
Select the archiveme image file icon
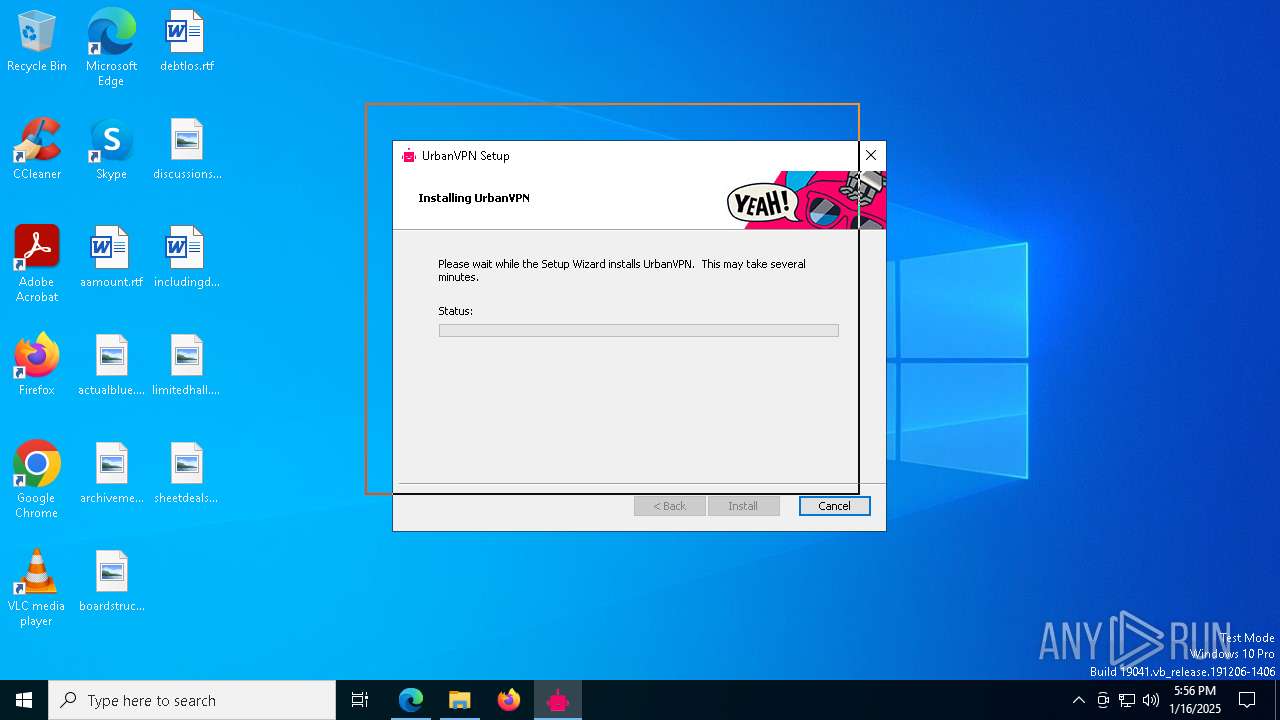click(x=111, y=474)
